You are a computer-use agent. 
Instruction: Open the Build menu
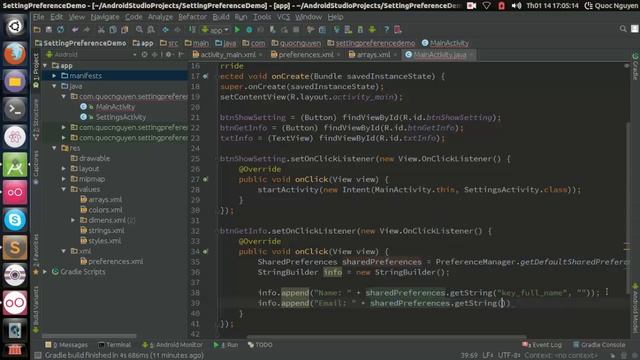point(221,17)
